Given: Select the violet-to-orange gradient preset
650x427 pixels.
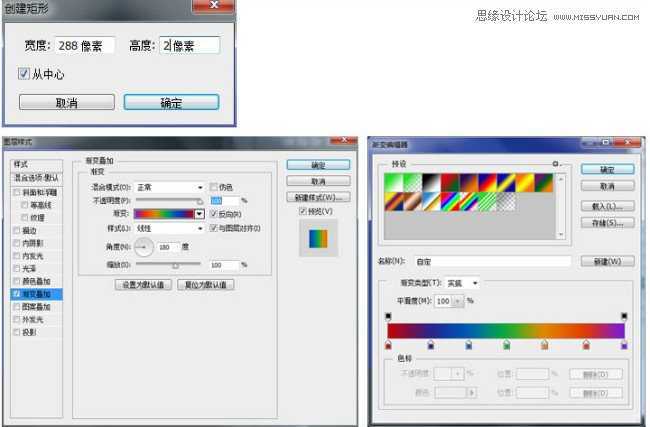Looking at the screenshot, I should coord(469,183).
